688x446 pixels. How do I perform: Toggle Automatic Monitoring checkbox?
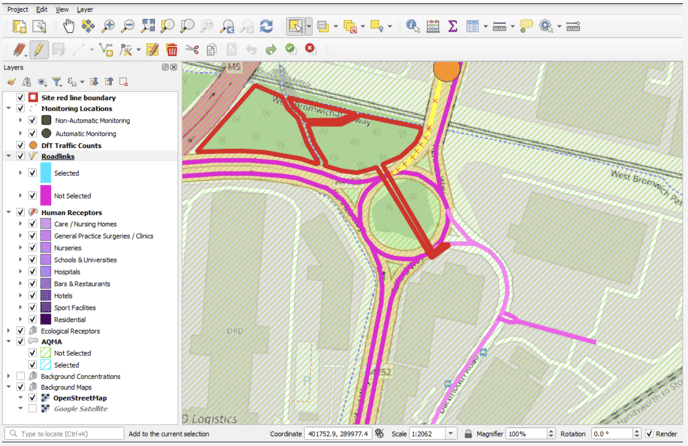tap(32, 133)
